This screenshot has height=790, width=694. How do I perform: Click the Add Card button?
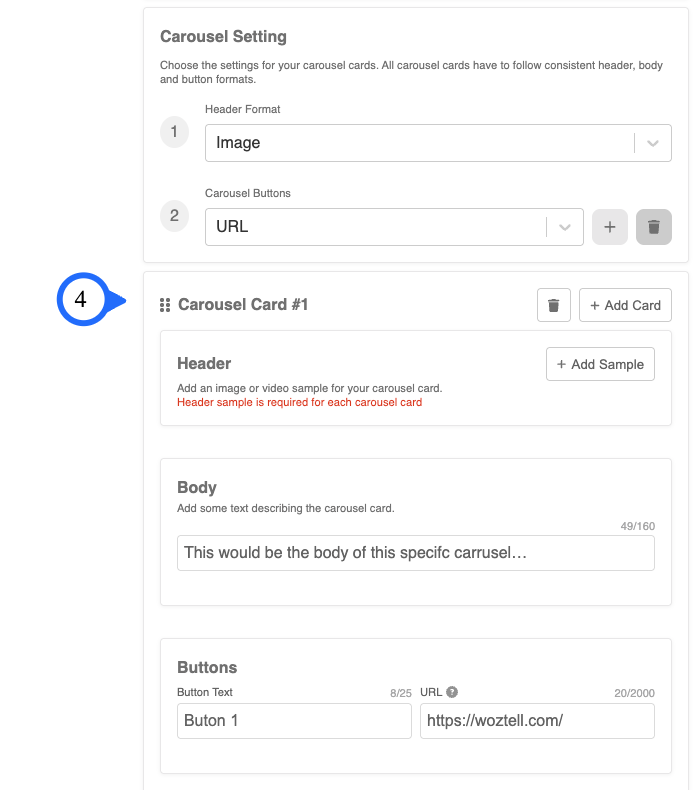point(625,305)
